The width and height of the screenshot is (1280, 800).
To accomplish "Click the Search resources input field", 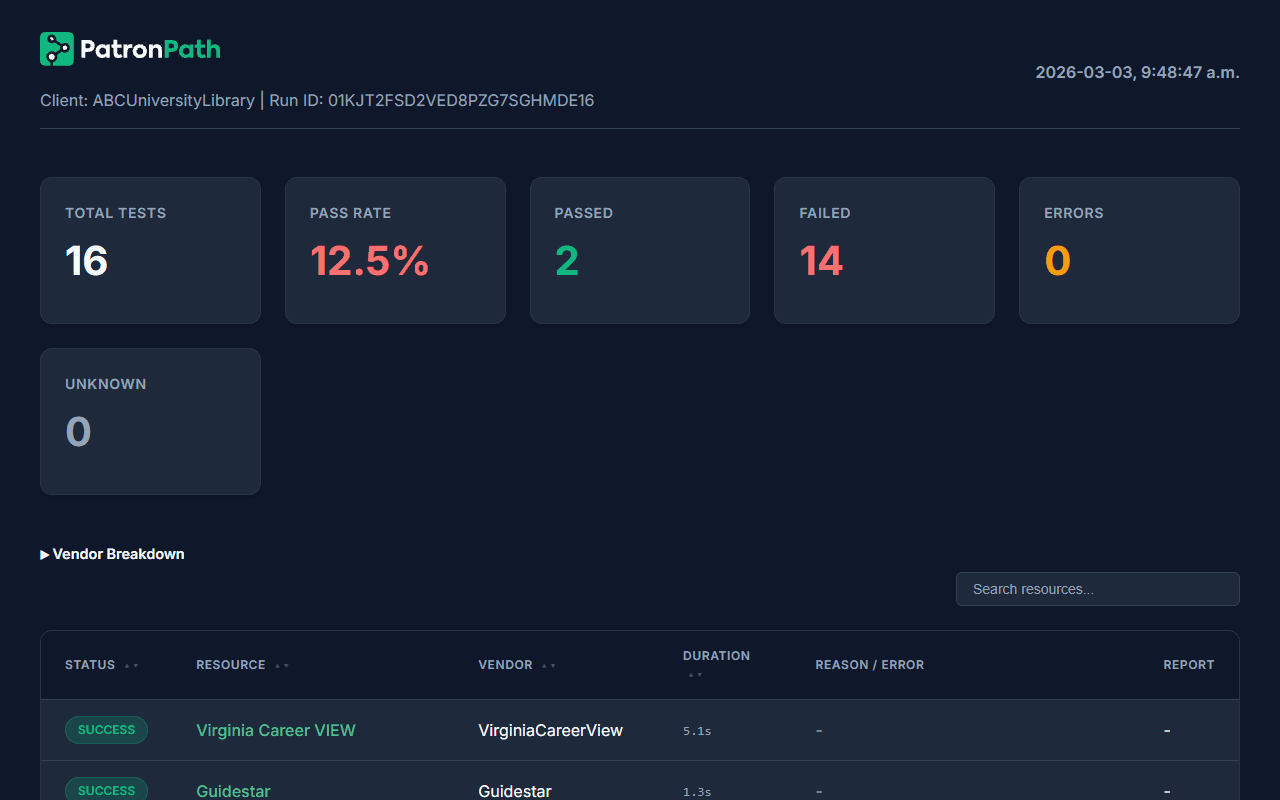I will tap(1097, 588).
